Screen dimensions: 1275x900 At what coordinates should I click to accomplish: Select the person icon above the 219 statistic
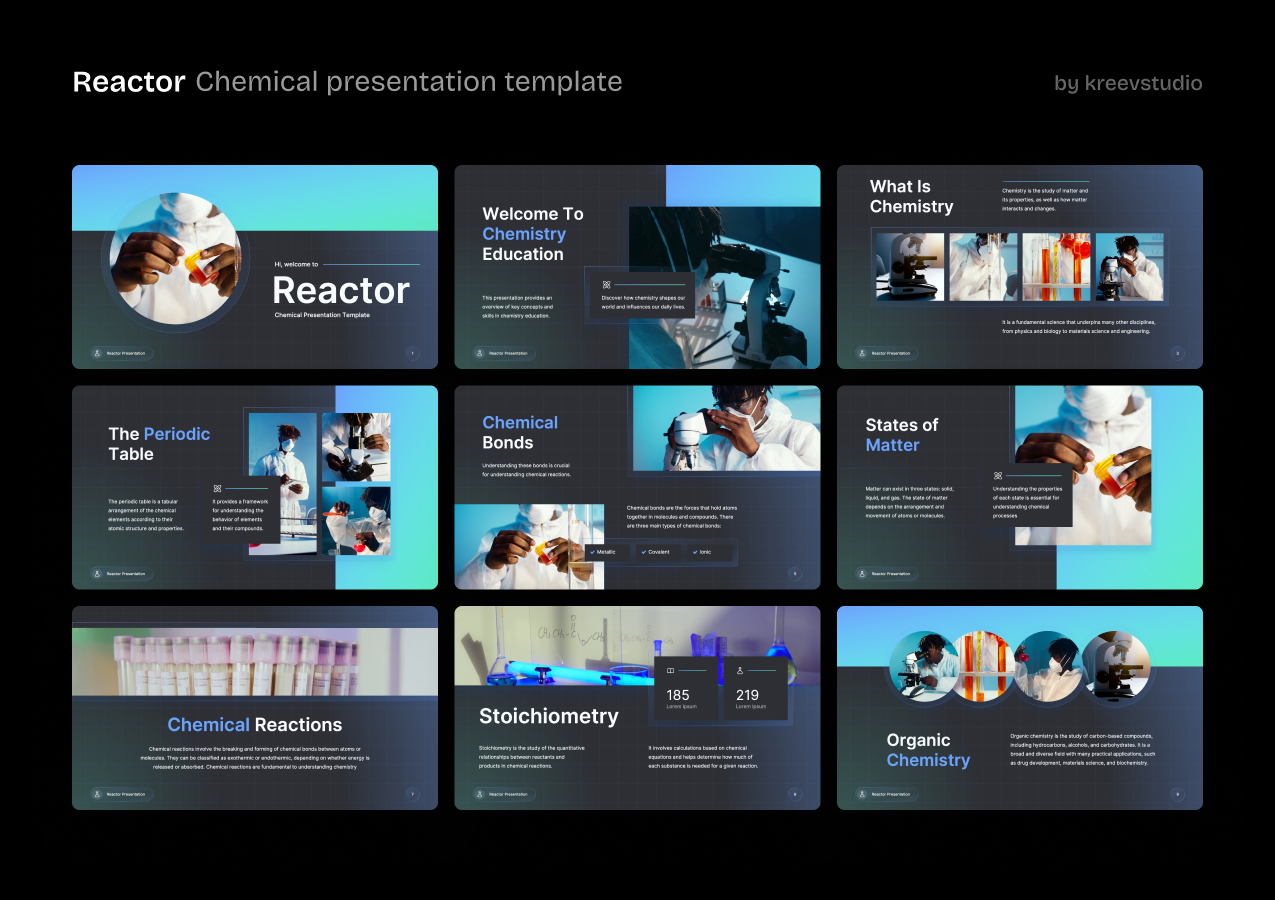coord(740,671)
